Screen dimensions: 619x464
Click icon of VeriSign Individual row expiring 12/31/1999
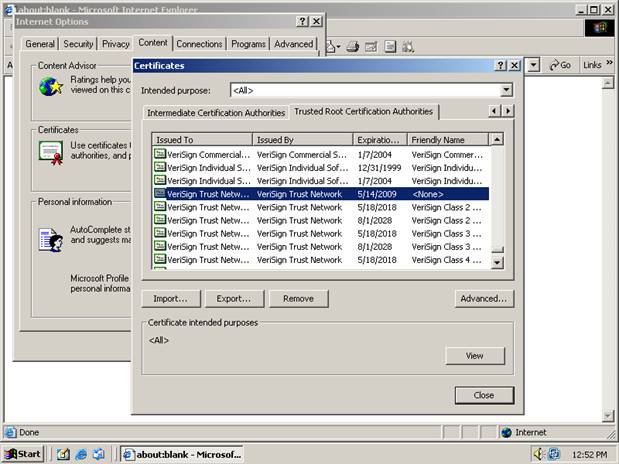pyautogui.click(x=159, y=167)
